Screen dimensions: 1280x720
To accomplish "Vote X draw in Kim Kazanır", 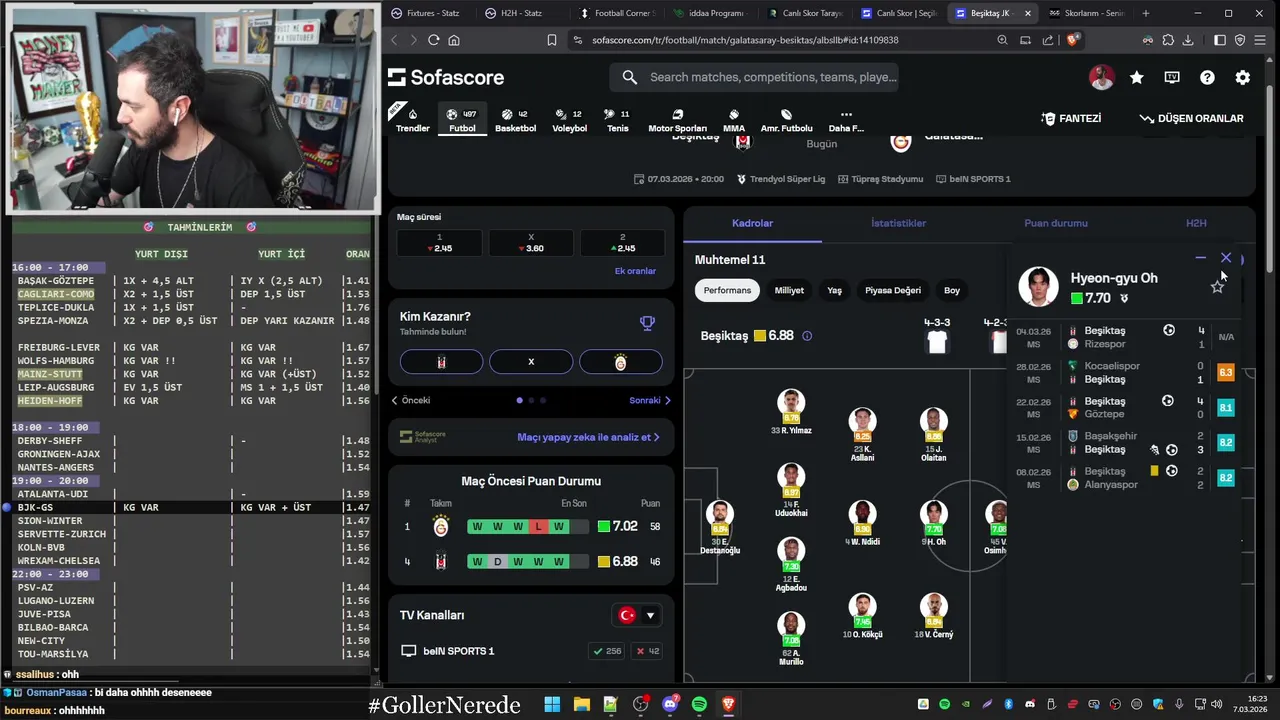I will [x=531, y=362].
